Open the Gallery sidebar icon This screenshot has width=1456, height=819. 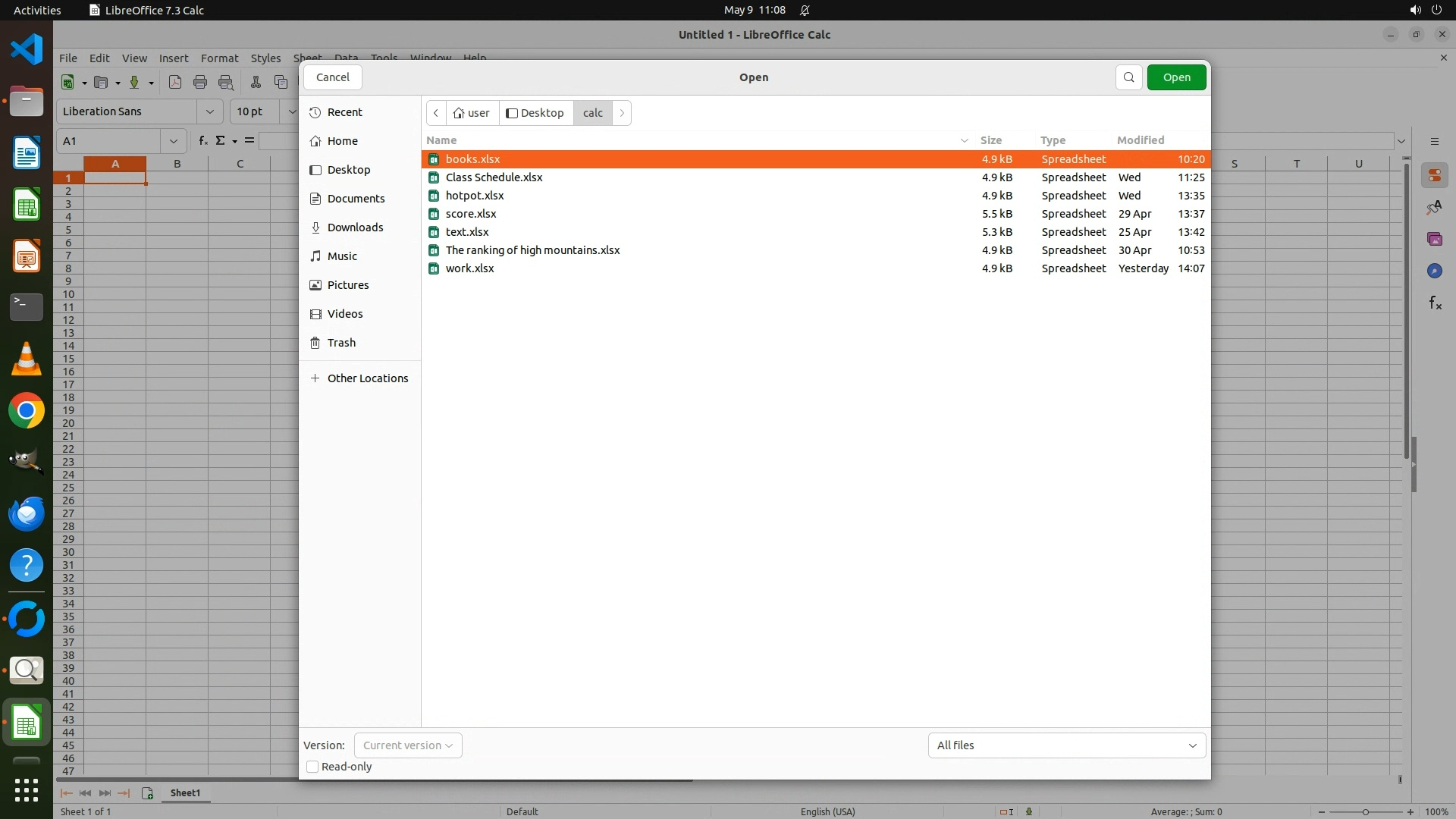[1434, 239]
